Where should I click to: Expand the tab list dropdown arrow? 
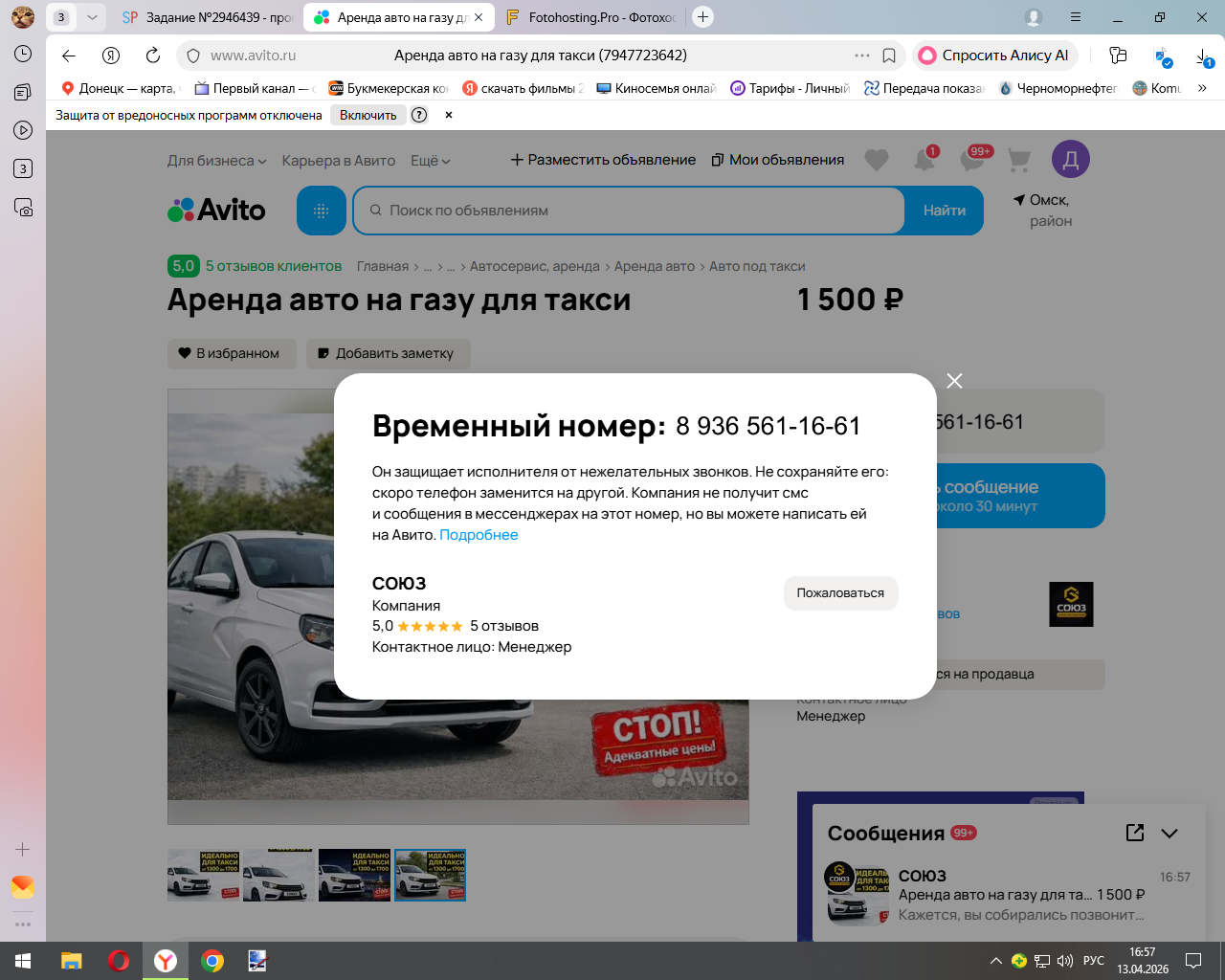point(92,17)
